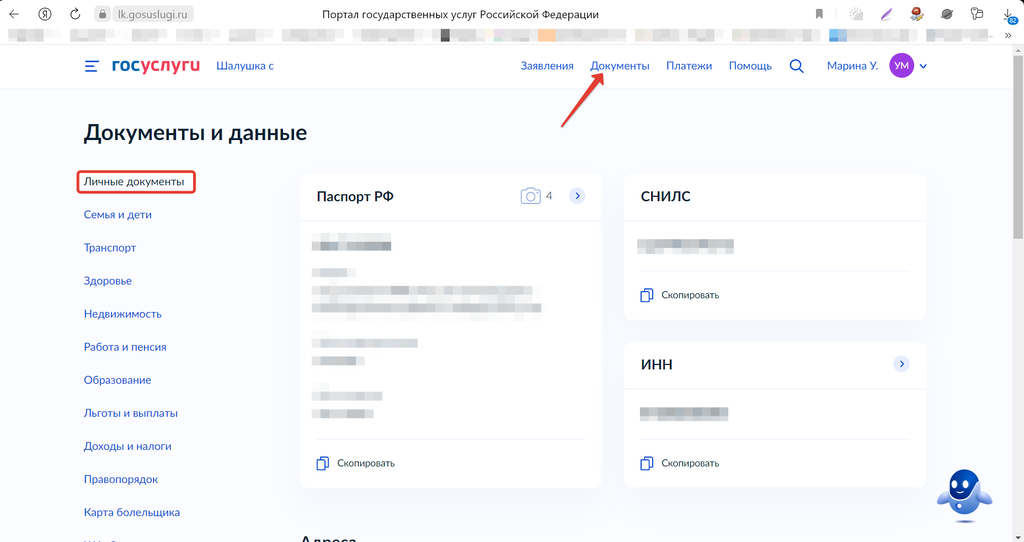
Task: Expand Паспорт РФ details chevron
Action: pos(577,196)
